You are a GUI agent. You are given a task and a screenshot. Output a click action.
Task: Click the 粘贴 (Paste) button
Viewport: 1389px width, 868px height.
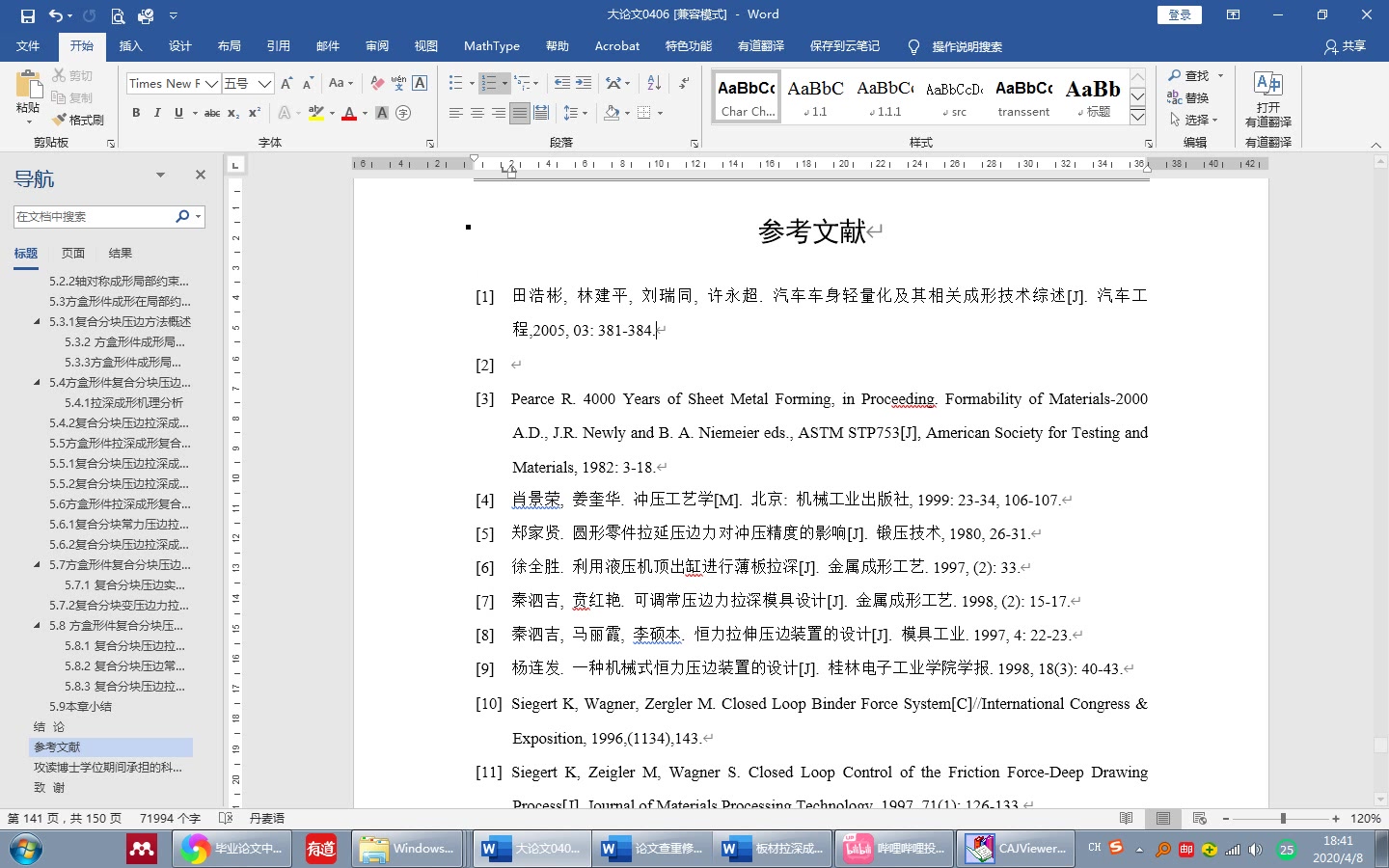[28, 96]
